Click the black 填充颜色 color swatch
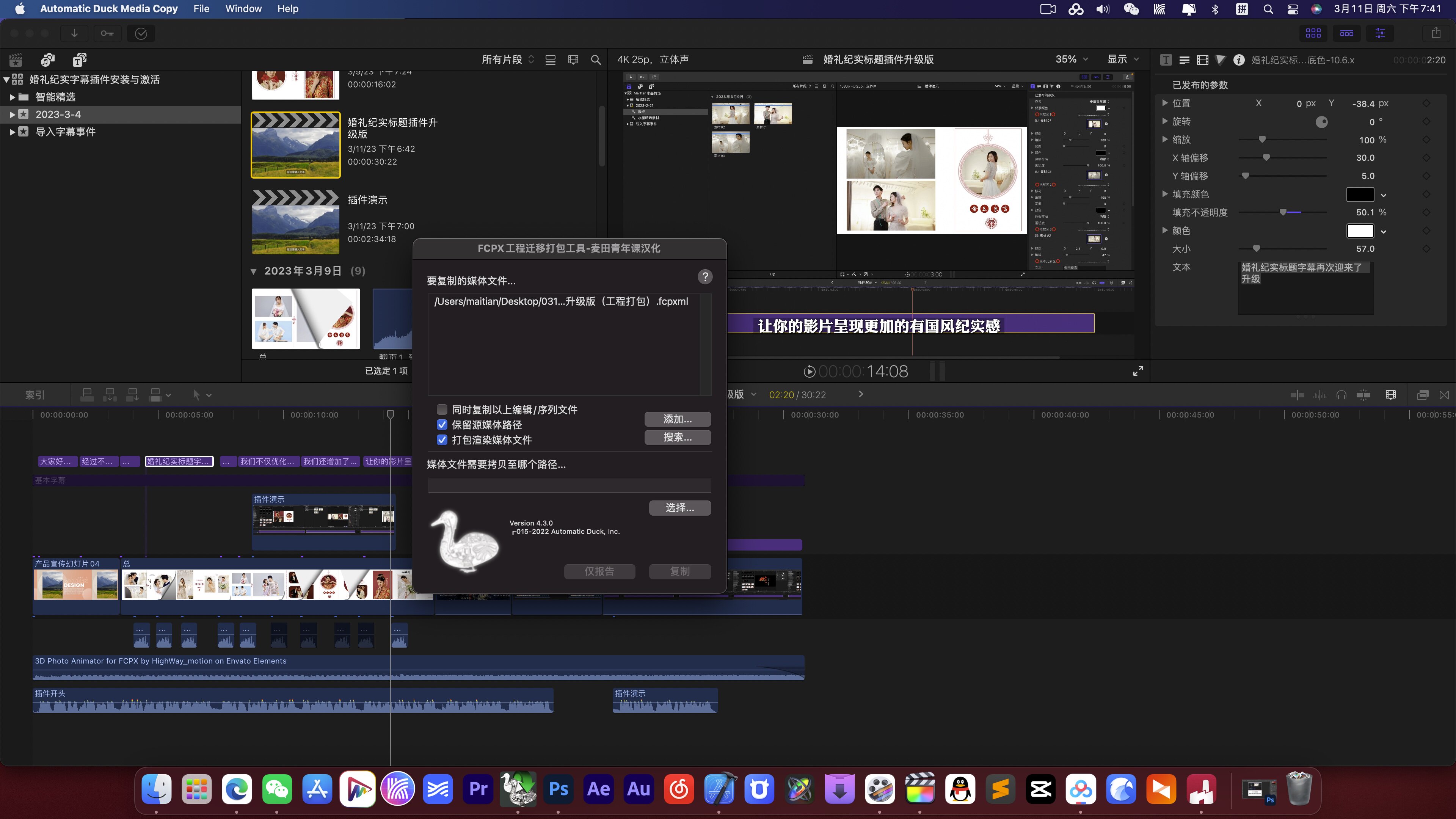Image resolution: width=1456 pixels, height=819 pixels. pos(1360,195)
